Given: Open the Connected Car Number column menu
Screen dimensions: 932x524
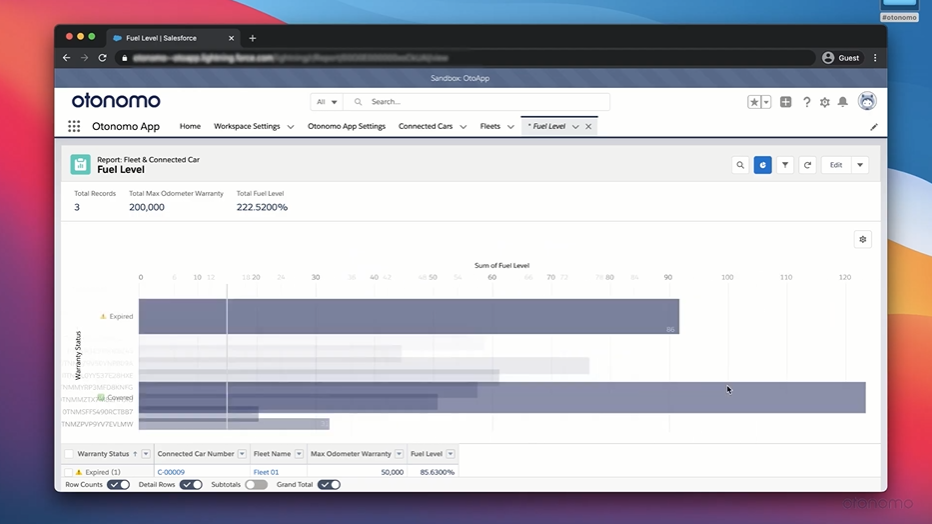Looking at the screenshot, I should point(242,454).
